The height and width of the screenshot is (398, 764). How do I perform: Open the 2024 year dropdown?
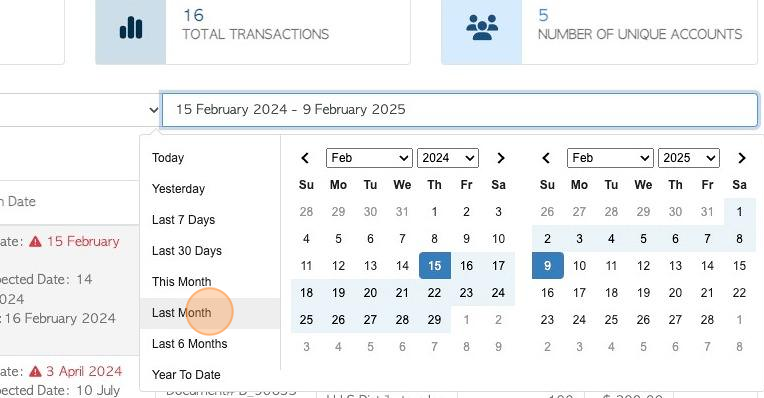tap(448, 158)
